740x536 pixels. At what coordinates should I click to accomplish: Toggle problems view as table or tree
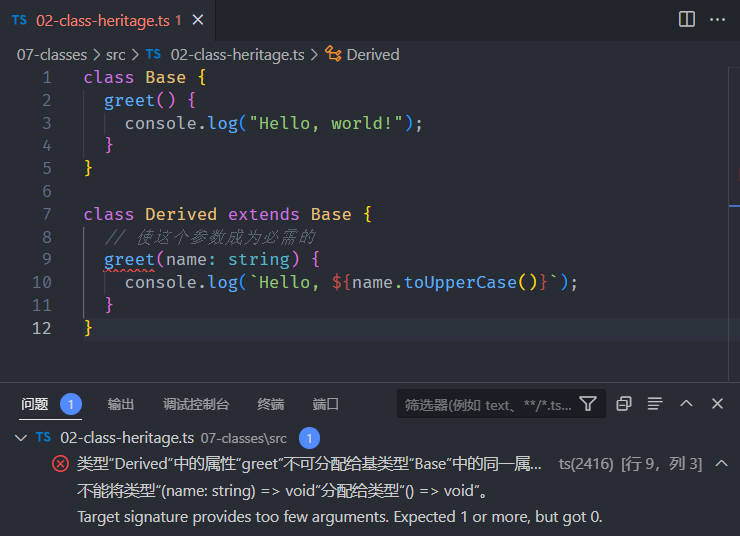(x=655, y=404)
